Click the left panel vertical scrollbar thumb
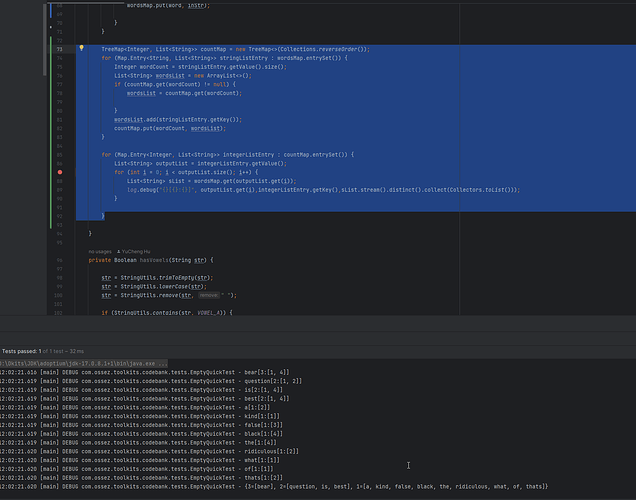The width and height of the screenshot is (636, 500). 45,40
